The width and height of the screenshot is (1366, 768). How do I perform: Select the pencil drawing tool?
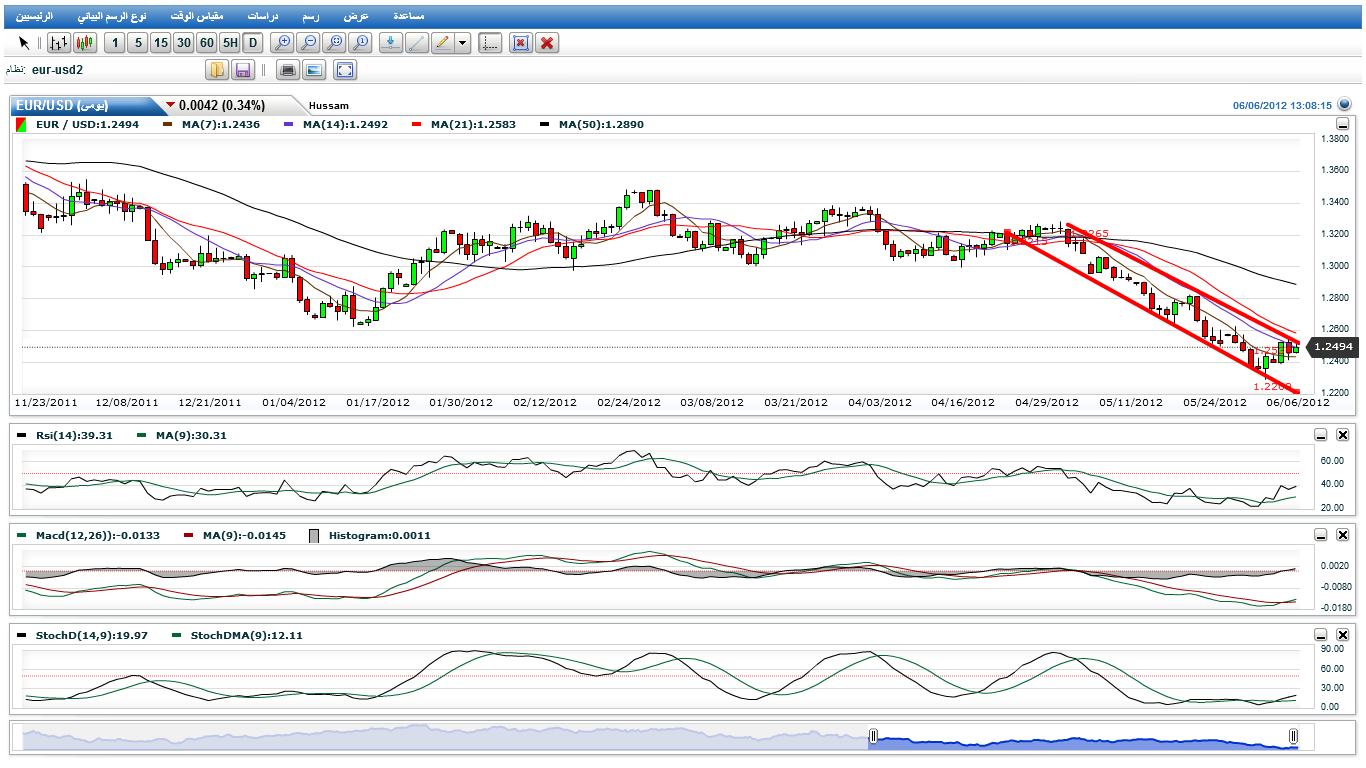click(x=443, y=43)
